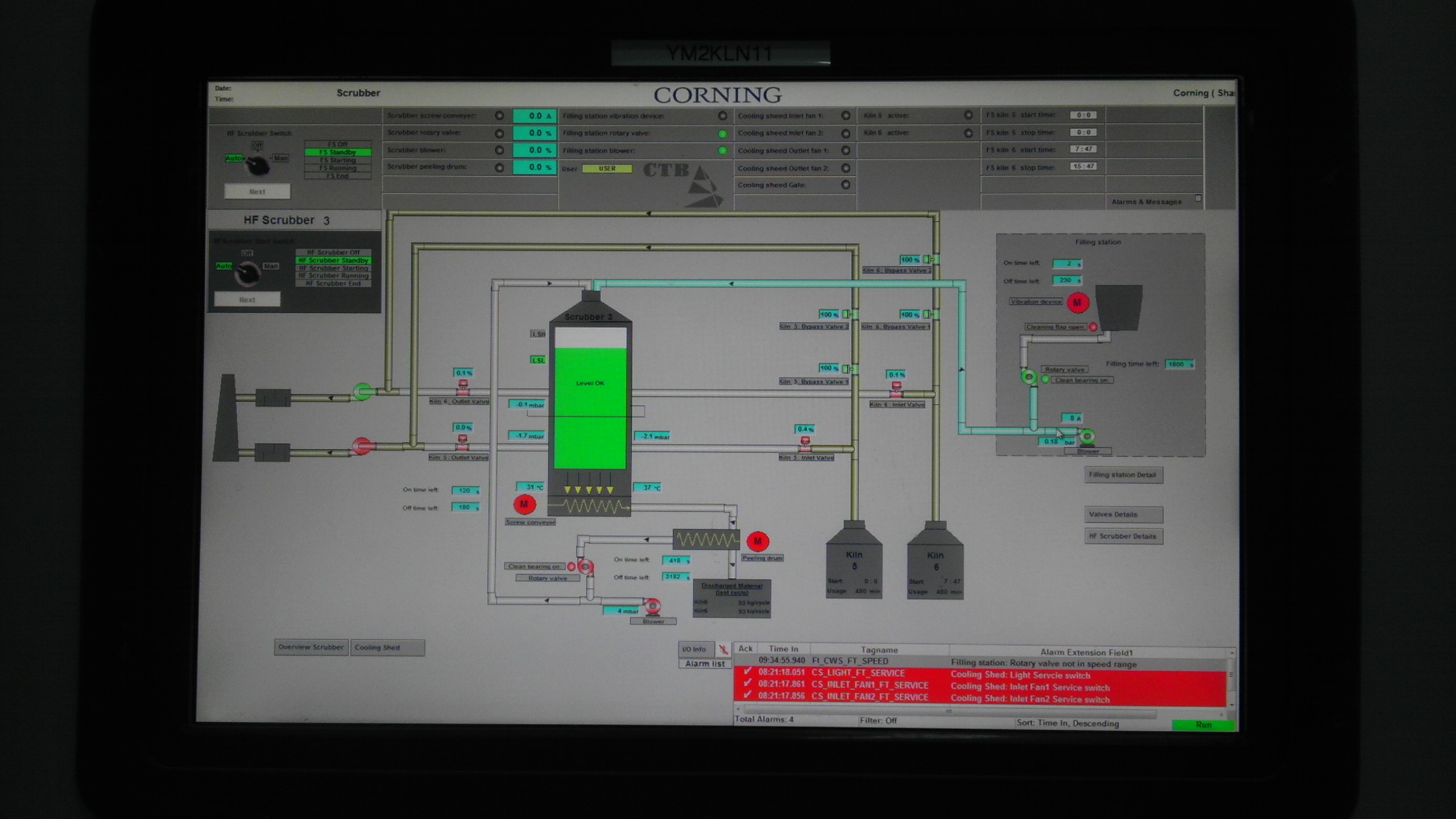Click the red horn silence icon
This screenshot has height=819, width=1456.
(723, 649)
